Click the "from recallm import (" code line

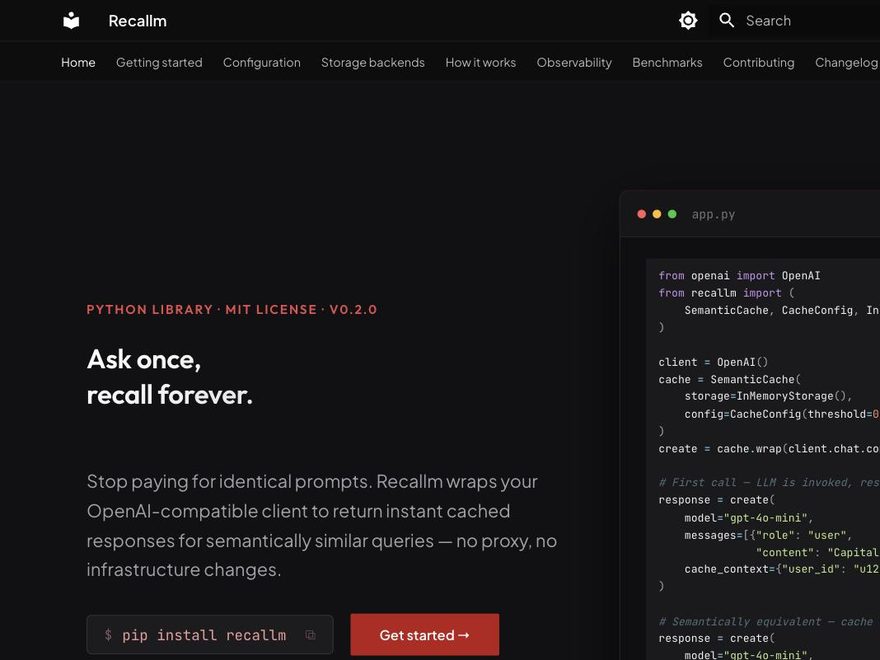(x=726, y=293)
